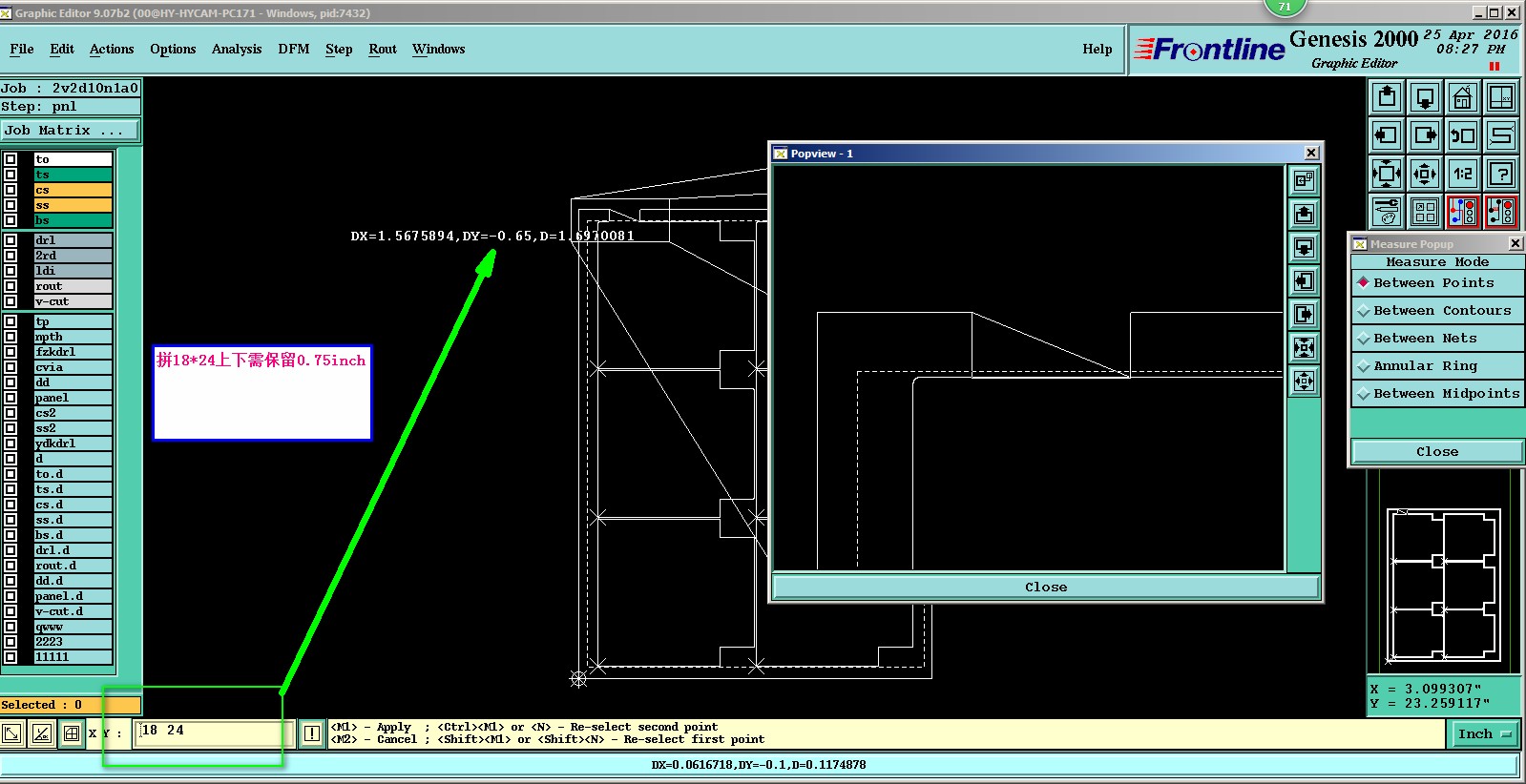
Task: Toggle the checkbox for layer drl
Action: pos(10,240)
